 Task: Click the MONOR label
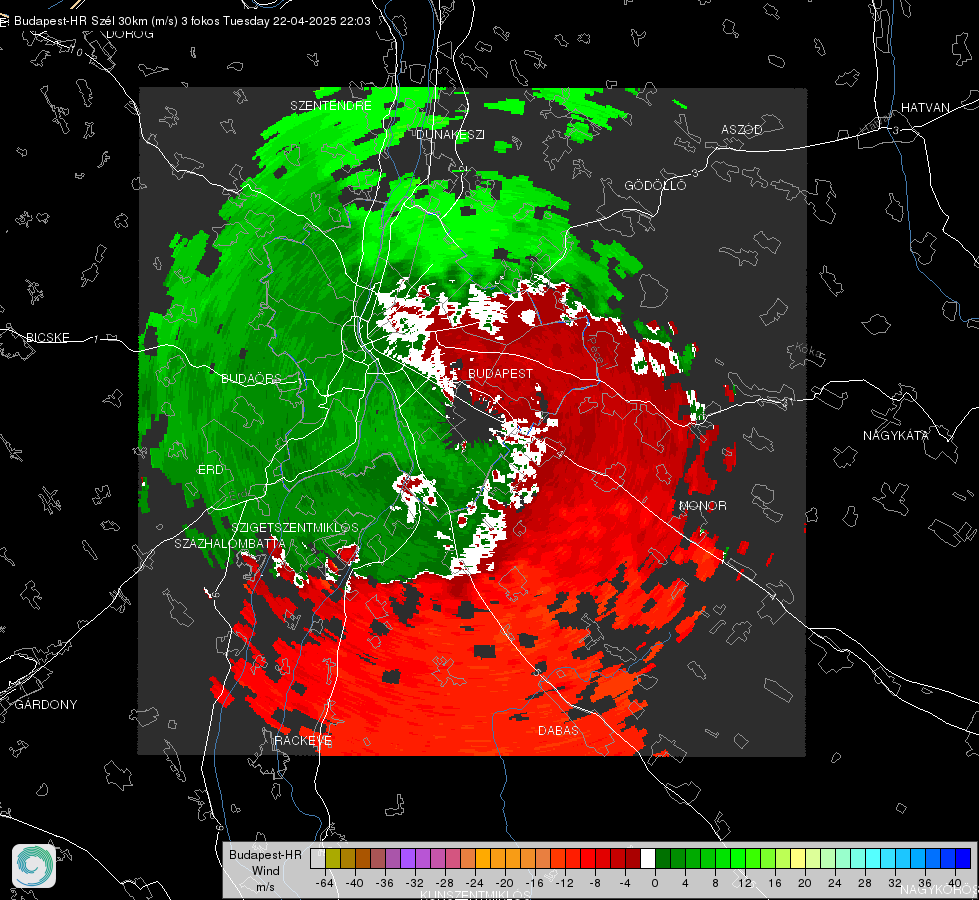[x=702, y=505]
